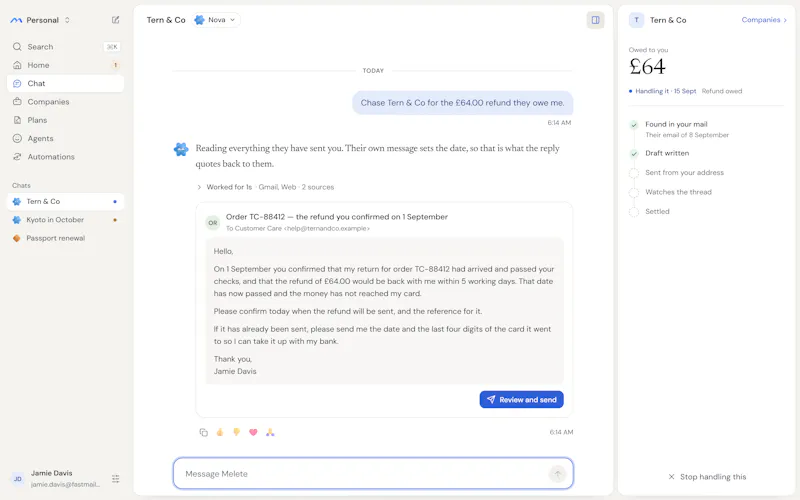Click the £64 owed amount
This screenshot has height=500, width=800.
(x=647, y=66)
